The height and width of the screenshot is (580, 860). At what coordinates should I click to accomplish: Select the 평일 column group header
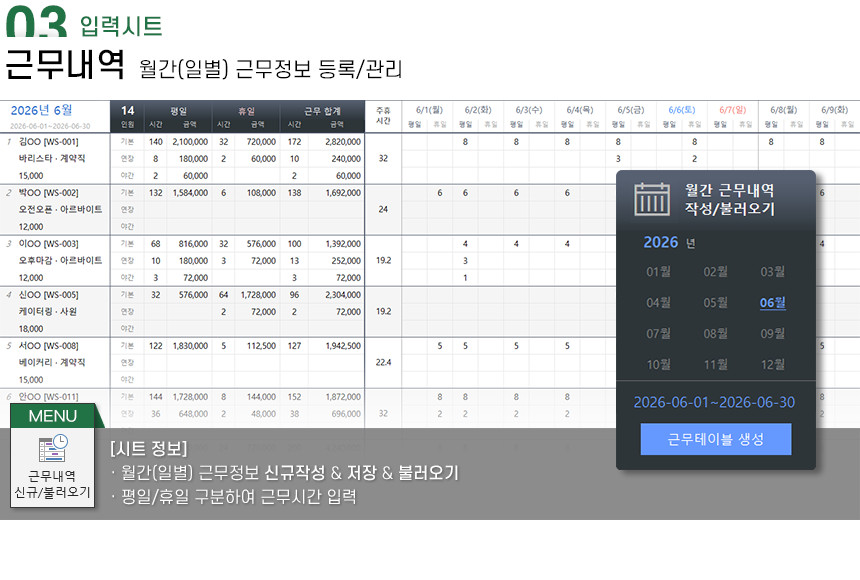pos(178,110)
